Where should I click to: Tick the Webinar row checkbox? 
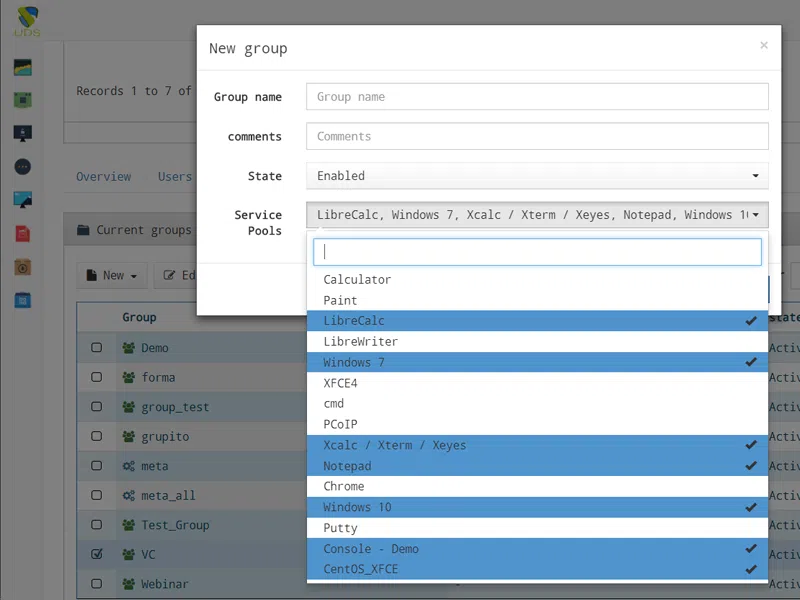click(x=96, y=584)
